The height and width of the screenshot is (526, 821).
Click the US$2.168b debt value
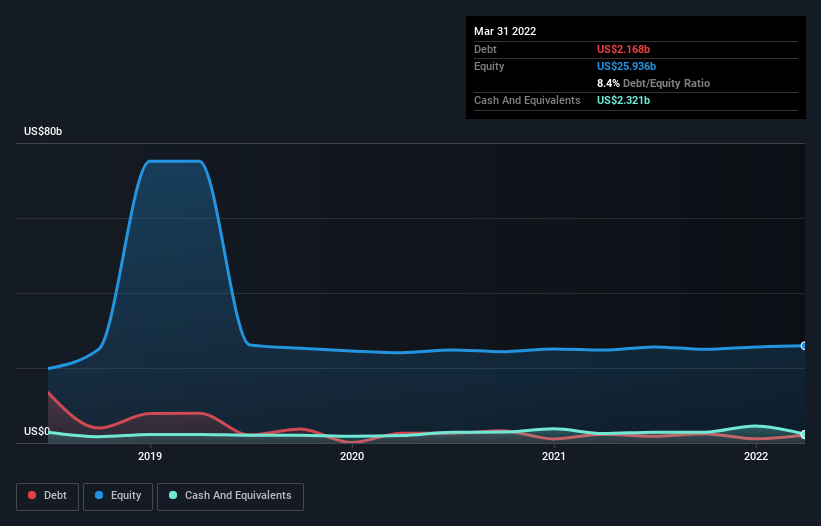(x=623, y=49)
